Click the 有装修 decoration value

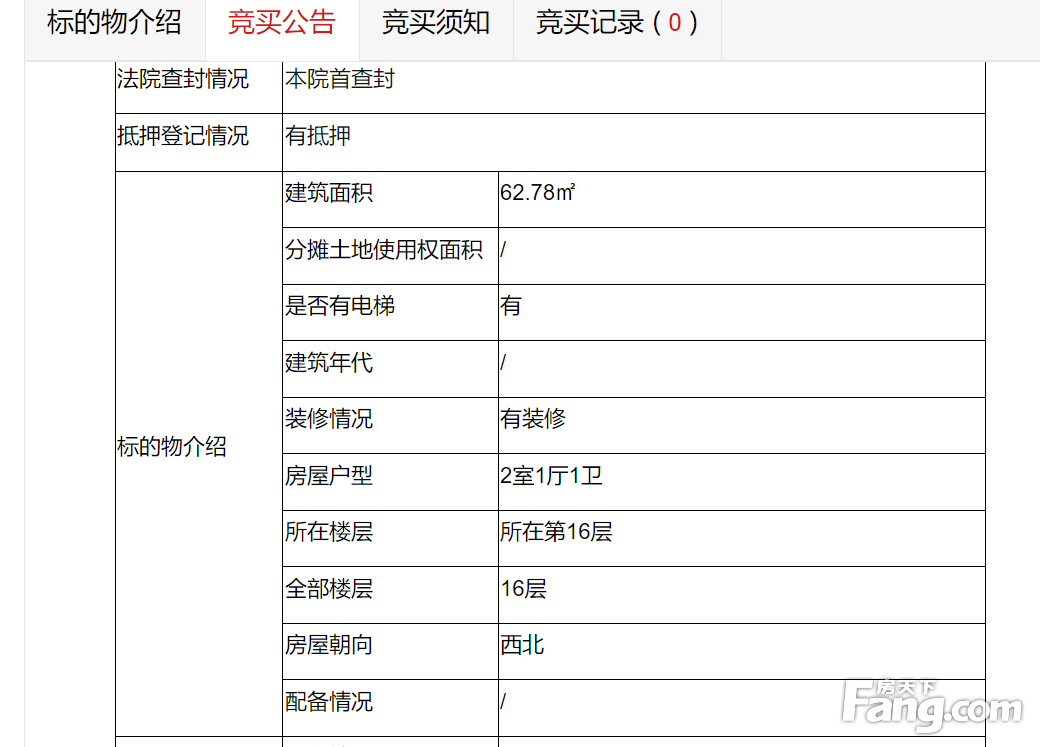tap(533, 419)
